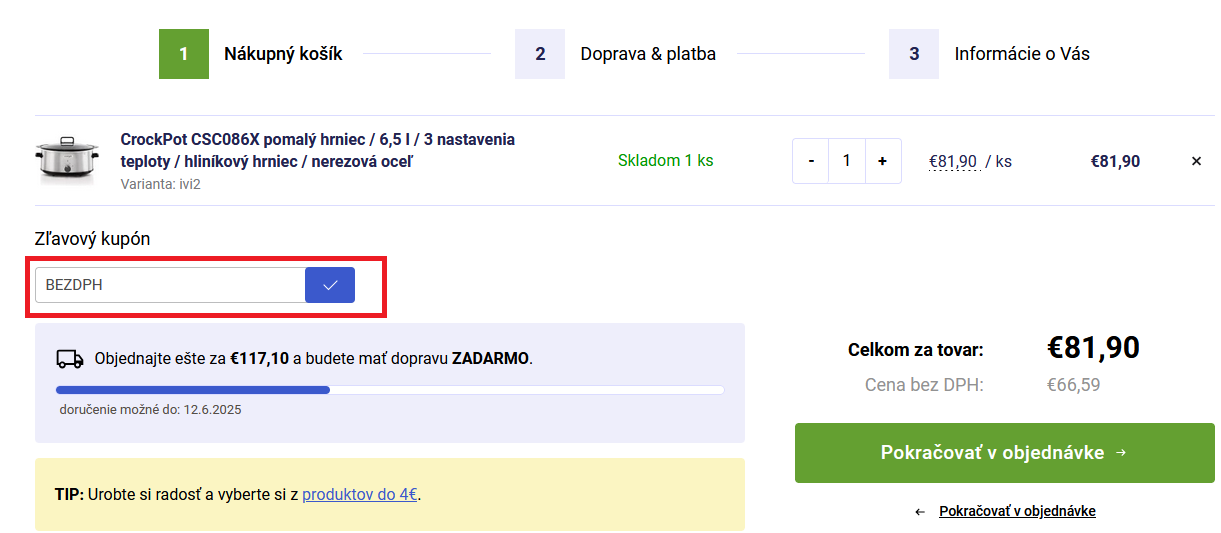Screen dimensions: 1221x533
Task: Click the quantity number field
Action: click(846, 161)
